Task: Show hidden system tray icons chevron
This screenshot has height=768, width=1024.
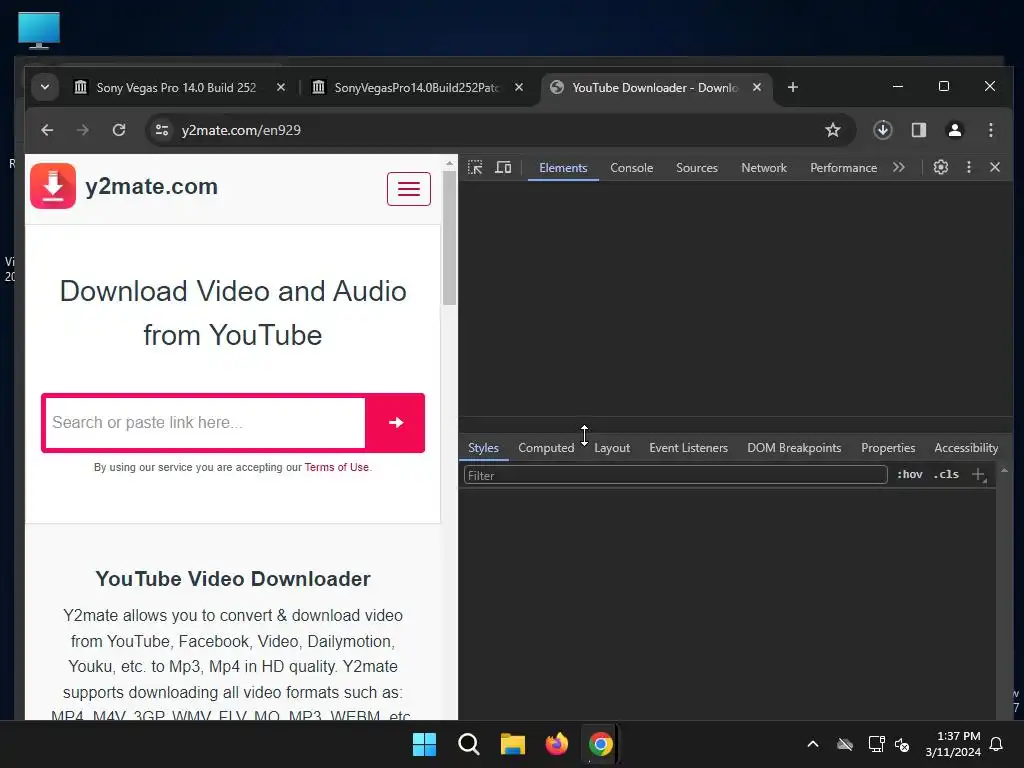Action: [813, 744]
